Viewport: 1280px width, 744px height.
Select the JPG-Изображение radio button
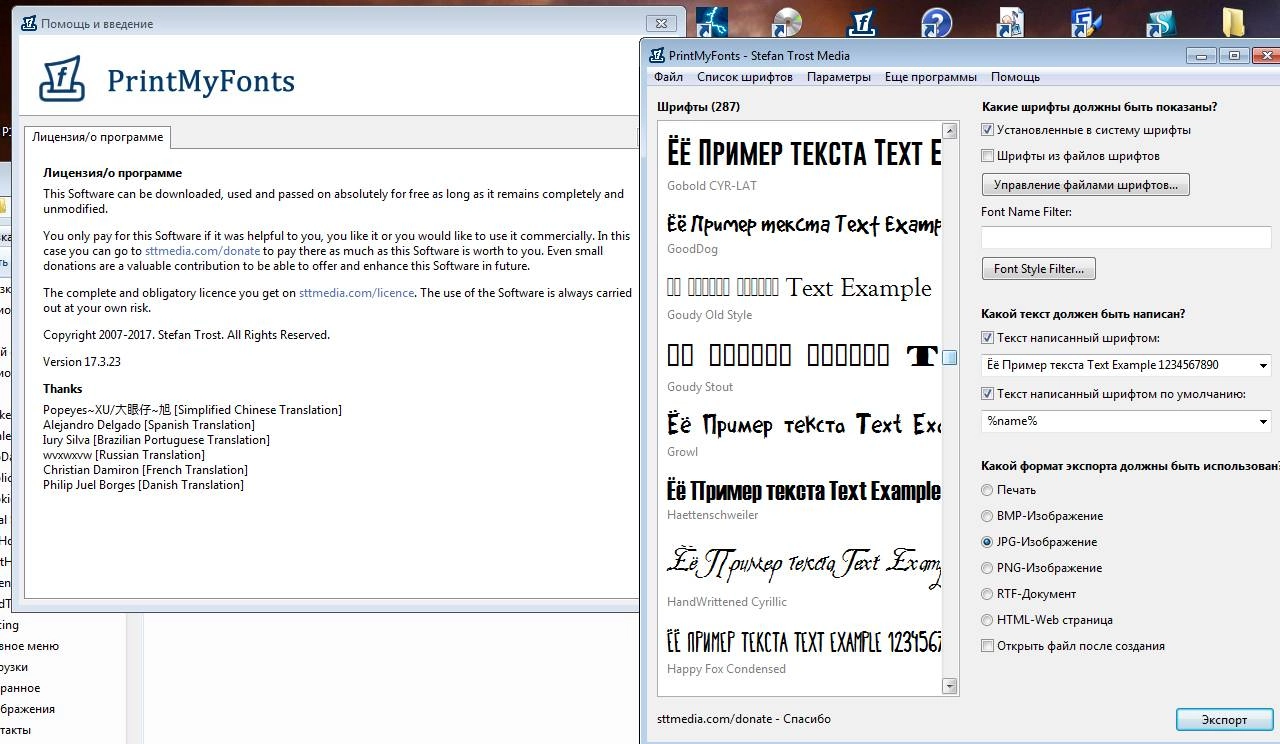[987, 542]
